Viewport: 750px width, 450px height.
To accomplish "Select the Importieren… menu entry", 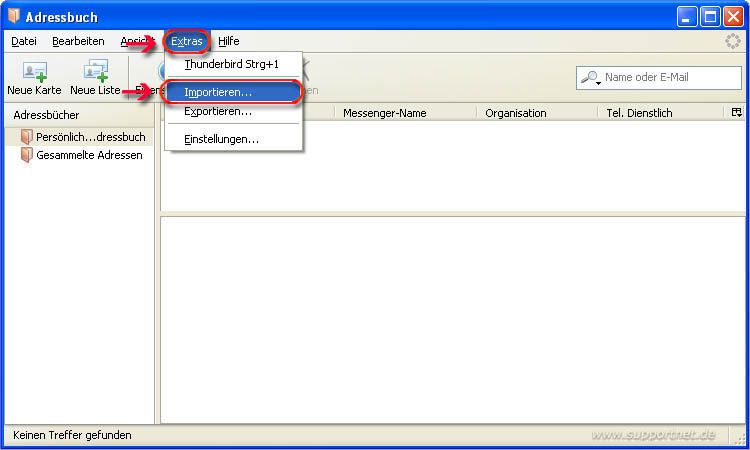I will (233, 92).
